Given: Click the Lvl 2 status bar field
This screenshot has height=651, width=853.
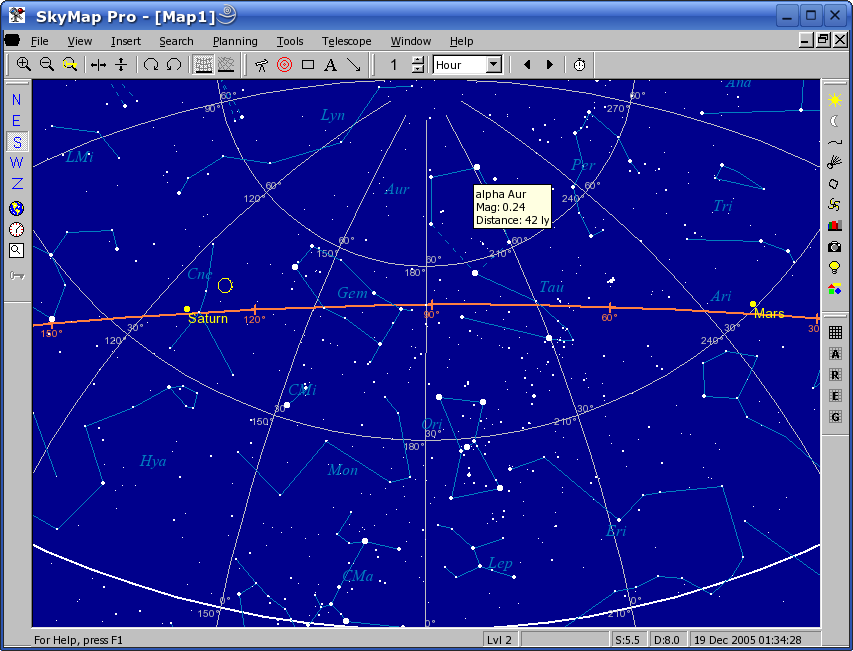Looking at the screenshot, I should (500, 640).
